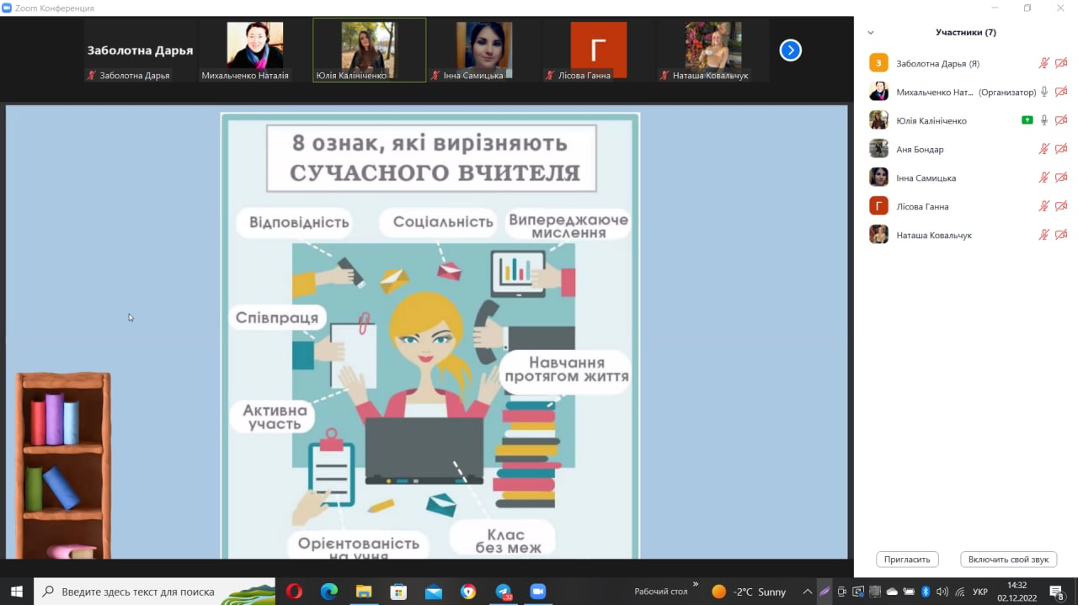Click muted mic icon for Аня Бондар
This screenshot has width=1079, height=606.
point(1044,149)
